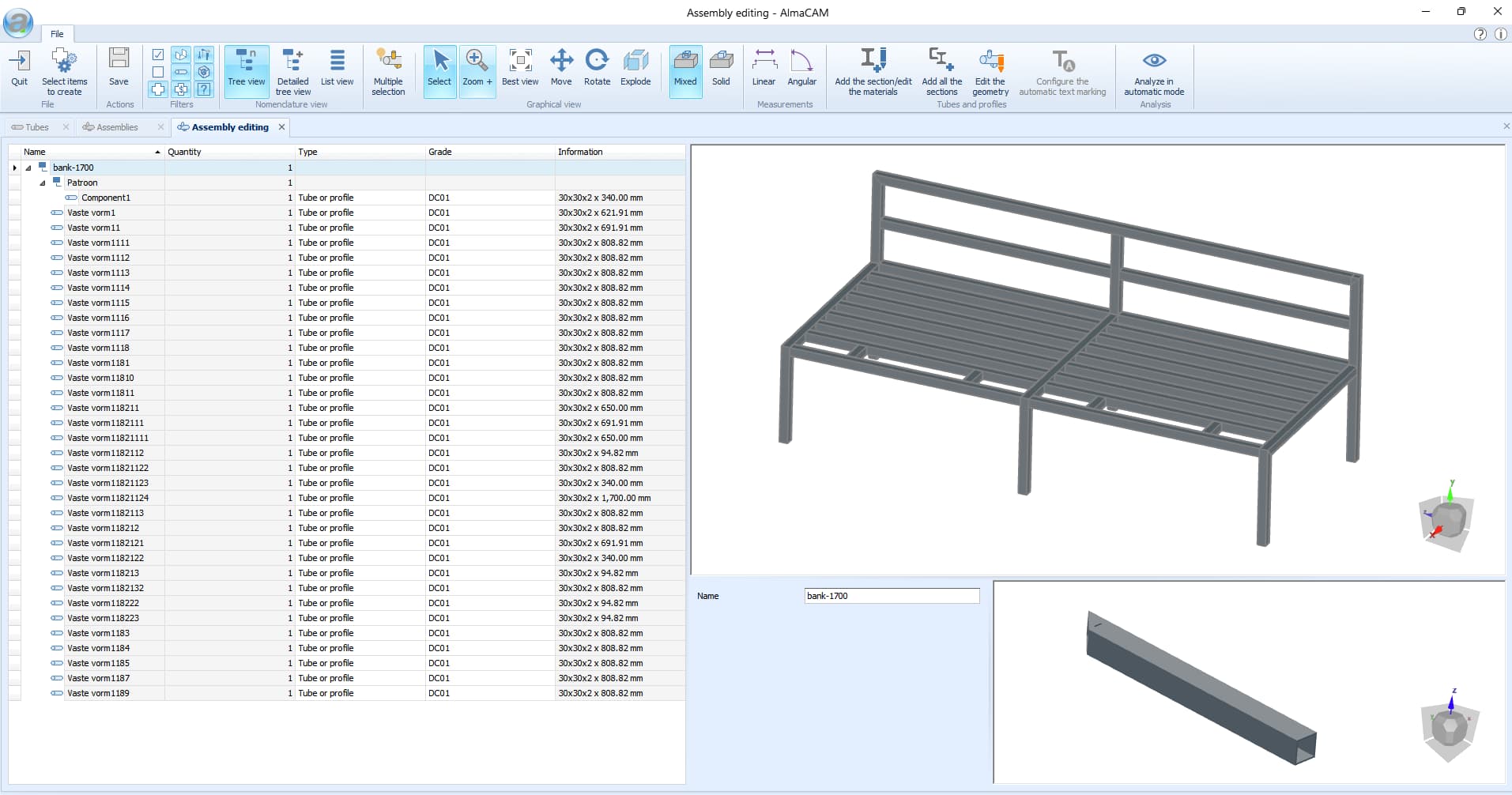Toggle the unchecked items filter
Screen dimensions: 1512x795
pos(158,72)
